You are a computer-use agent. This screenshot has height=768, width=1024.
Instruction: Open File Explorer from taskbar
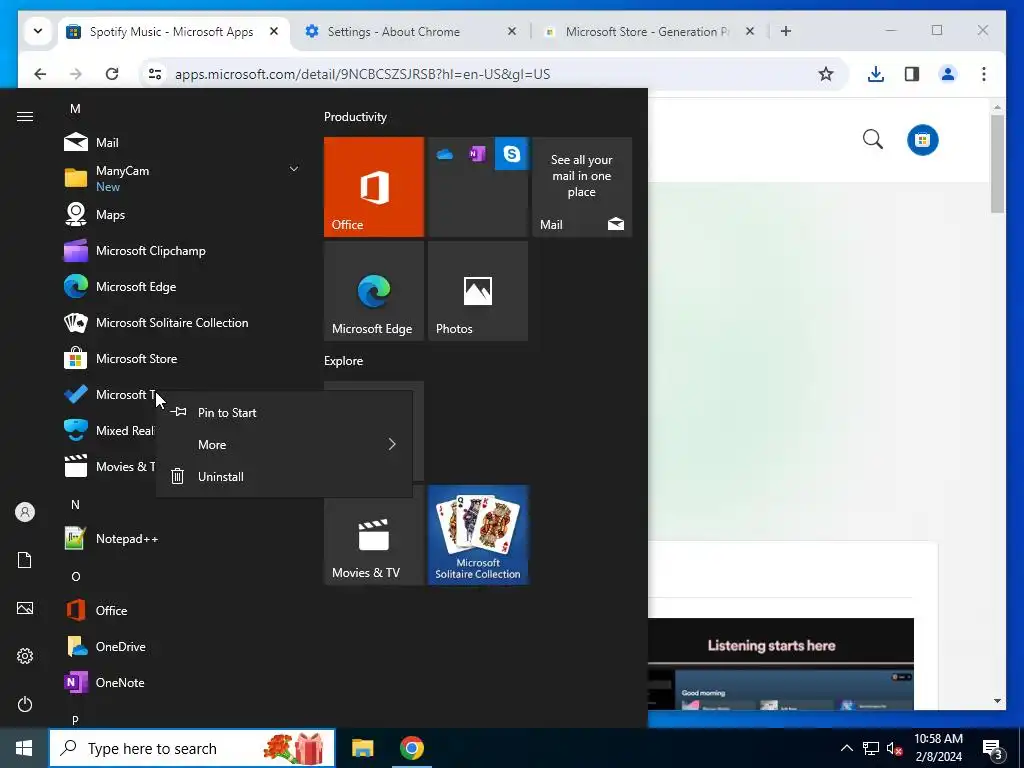click(x=362, y=748)
